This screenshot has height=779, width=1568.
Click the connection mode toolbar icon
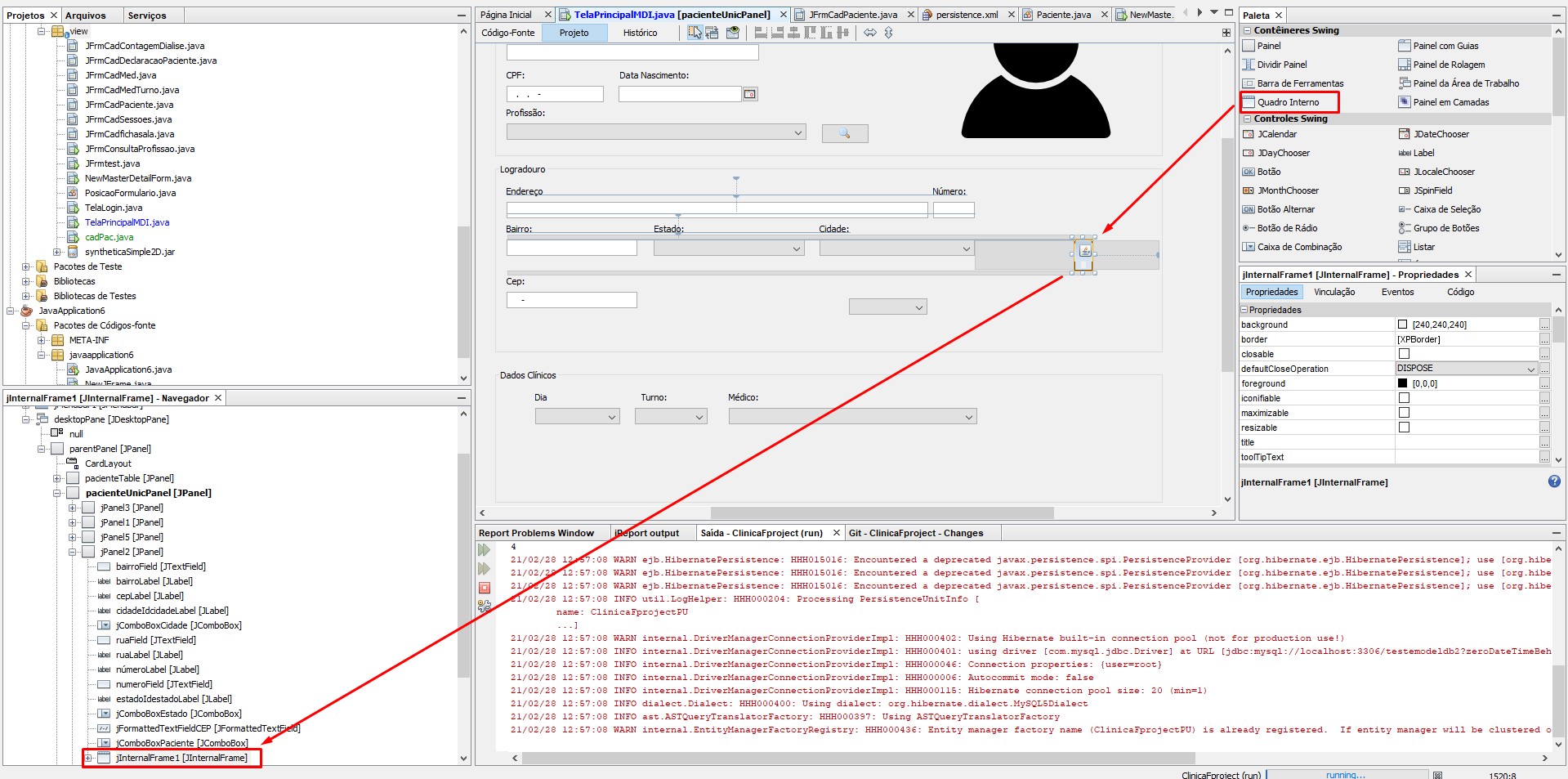click(x=713, y=33)
